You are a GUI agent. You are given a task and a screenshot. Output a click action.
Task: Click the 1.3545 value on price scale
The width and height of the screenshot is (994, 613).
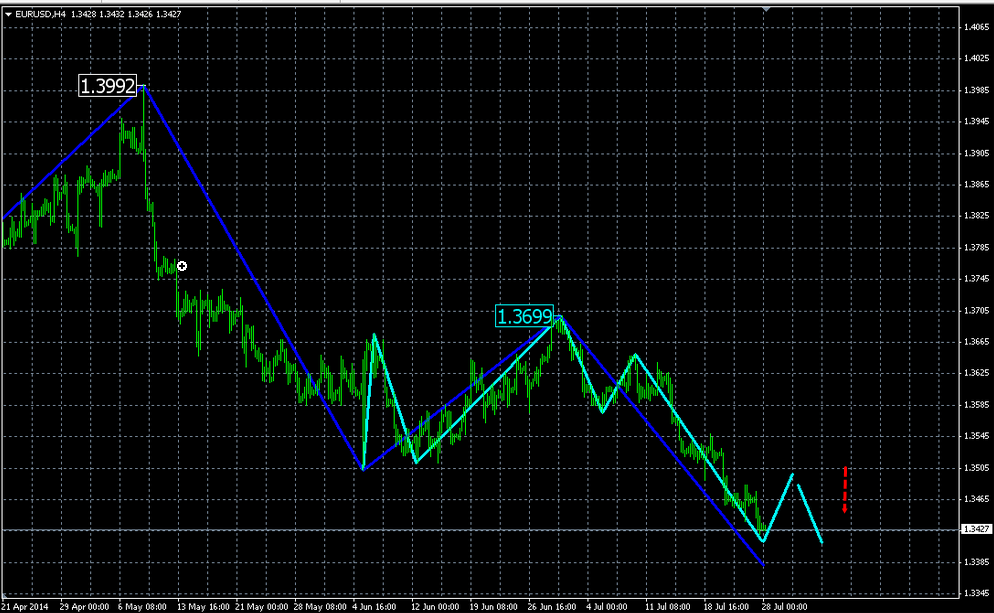976,436
